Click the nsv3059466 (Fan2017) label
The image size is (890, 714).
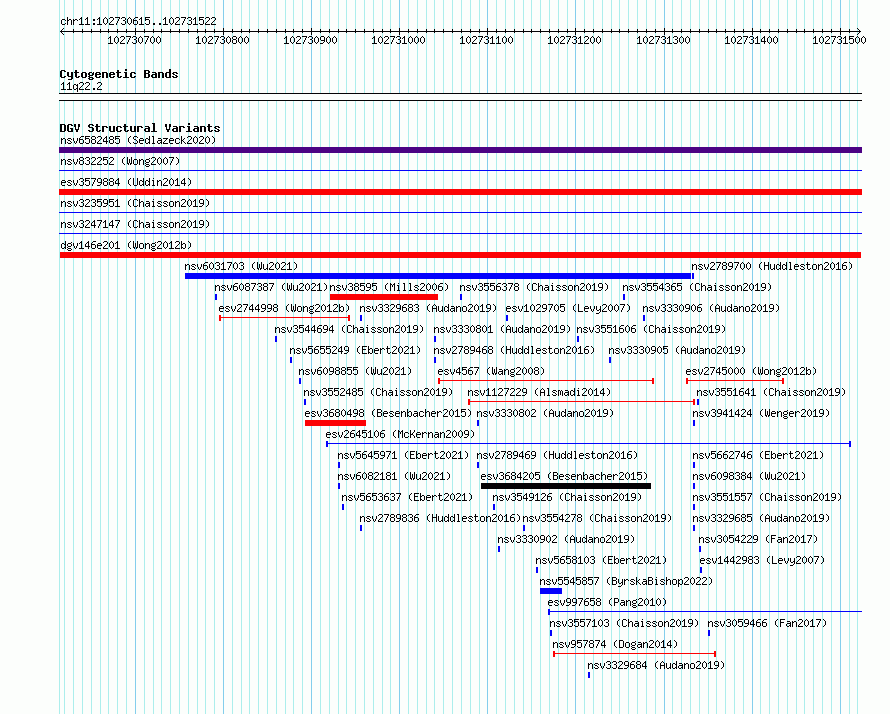(x=767, y=623)
